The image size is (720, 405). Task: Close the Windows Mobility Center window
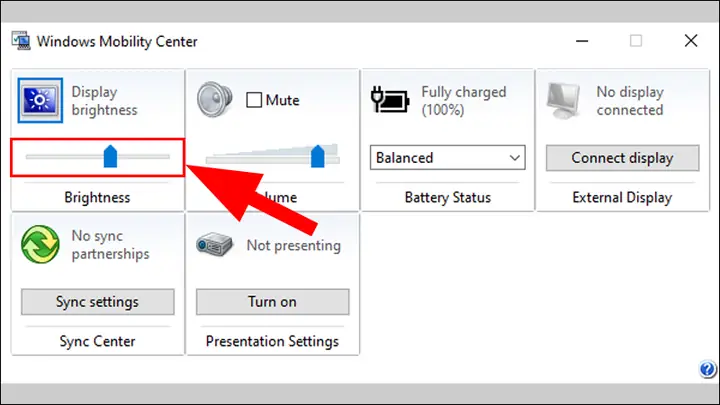[691, 41]
